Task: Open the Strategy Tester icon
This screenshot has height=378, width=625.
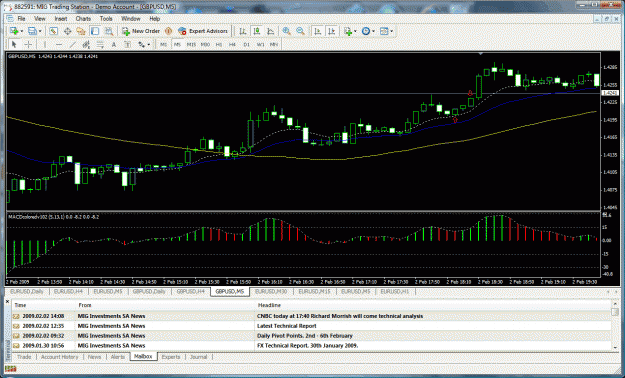Action: 108,31
